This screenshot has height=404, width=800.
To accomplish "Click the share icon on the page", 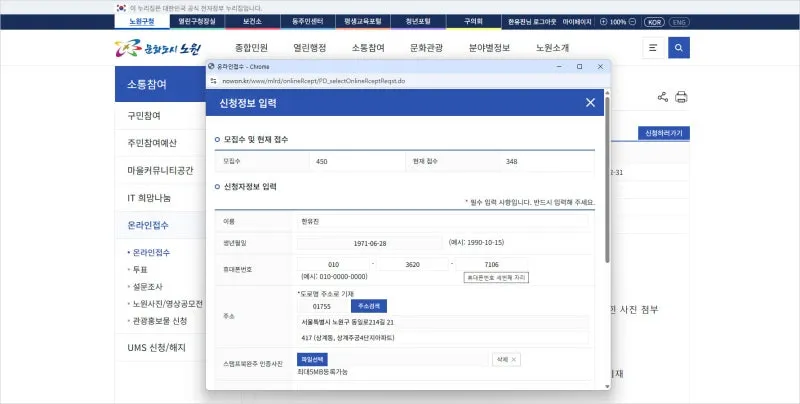I will (662, 97).
